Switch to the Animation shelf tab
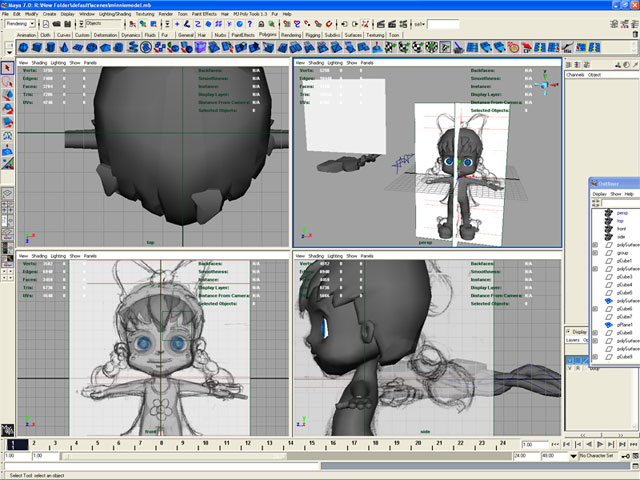640x480 pixels. click(27, 35)
